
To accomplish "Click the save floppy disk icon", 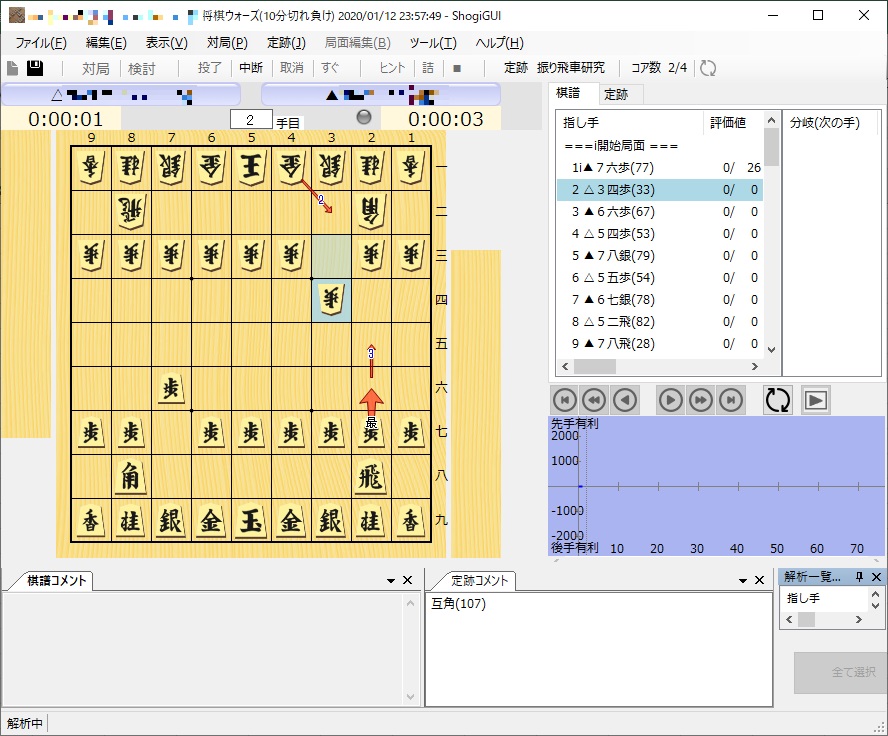I will (35, 68).
